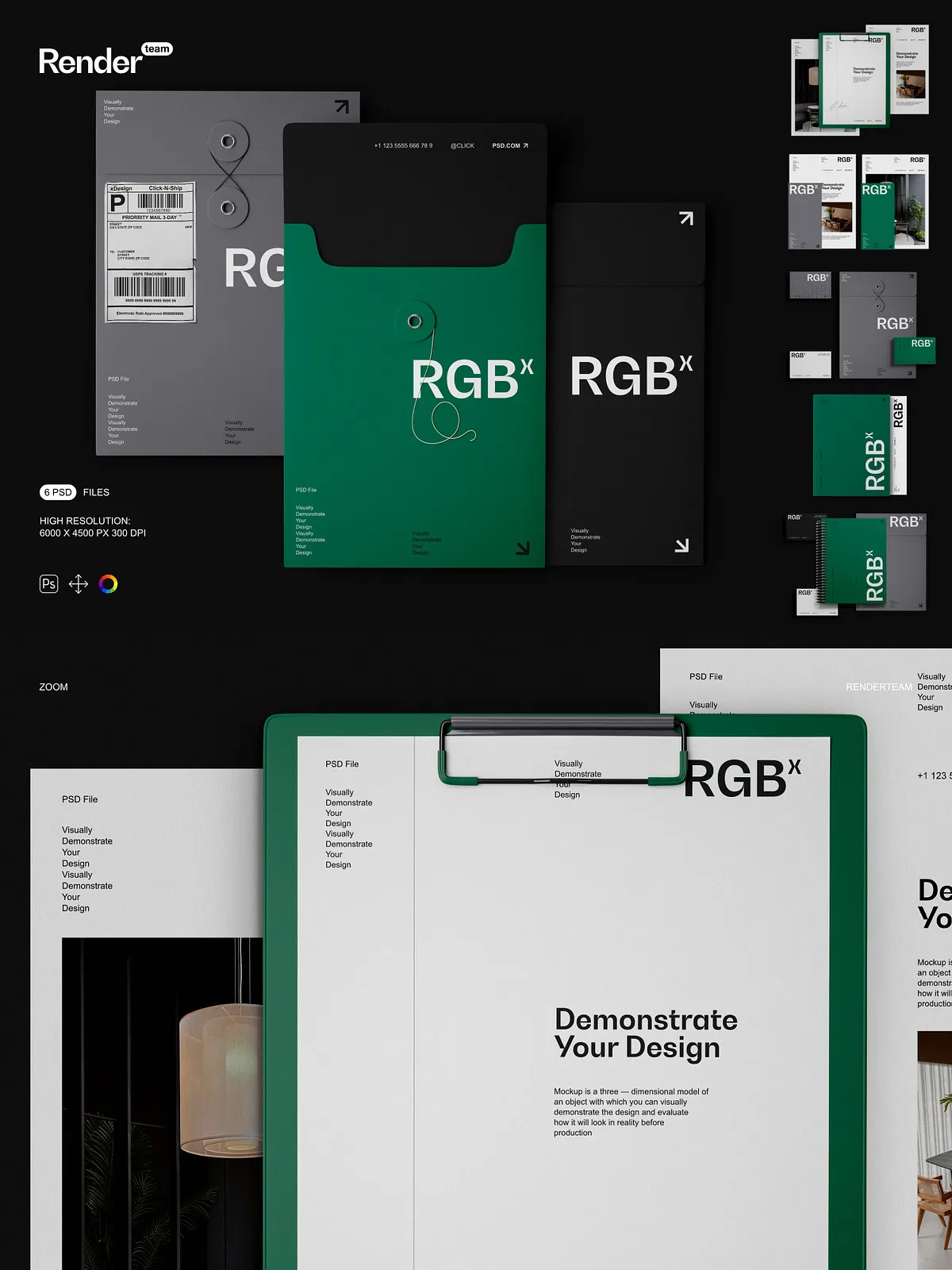Select the two letterheads thumbnail
This screenshot has width=952, height=1270.
[x=858, y=202]
